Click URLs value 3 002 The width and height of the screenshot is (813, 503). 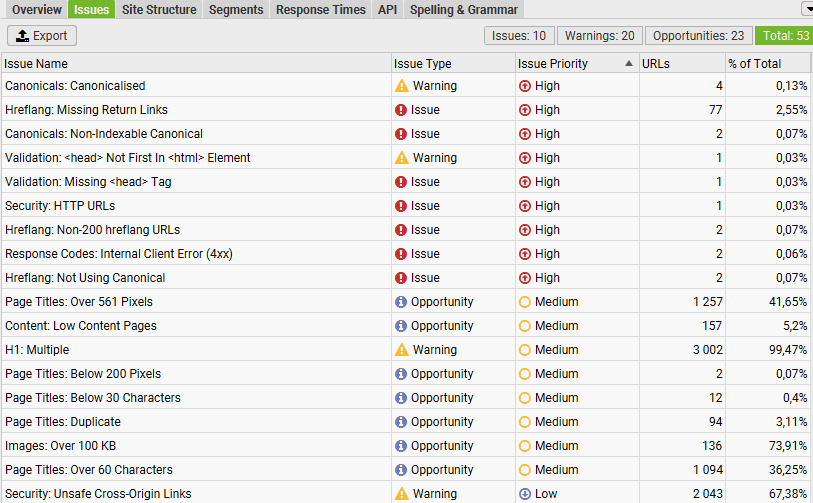708,350
